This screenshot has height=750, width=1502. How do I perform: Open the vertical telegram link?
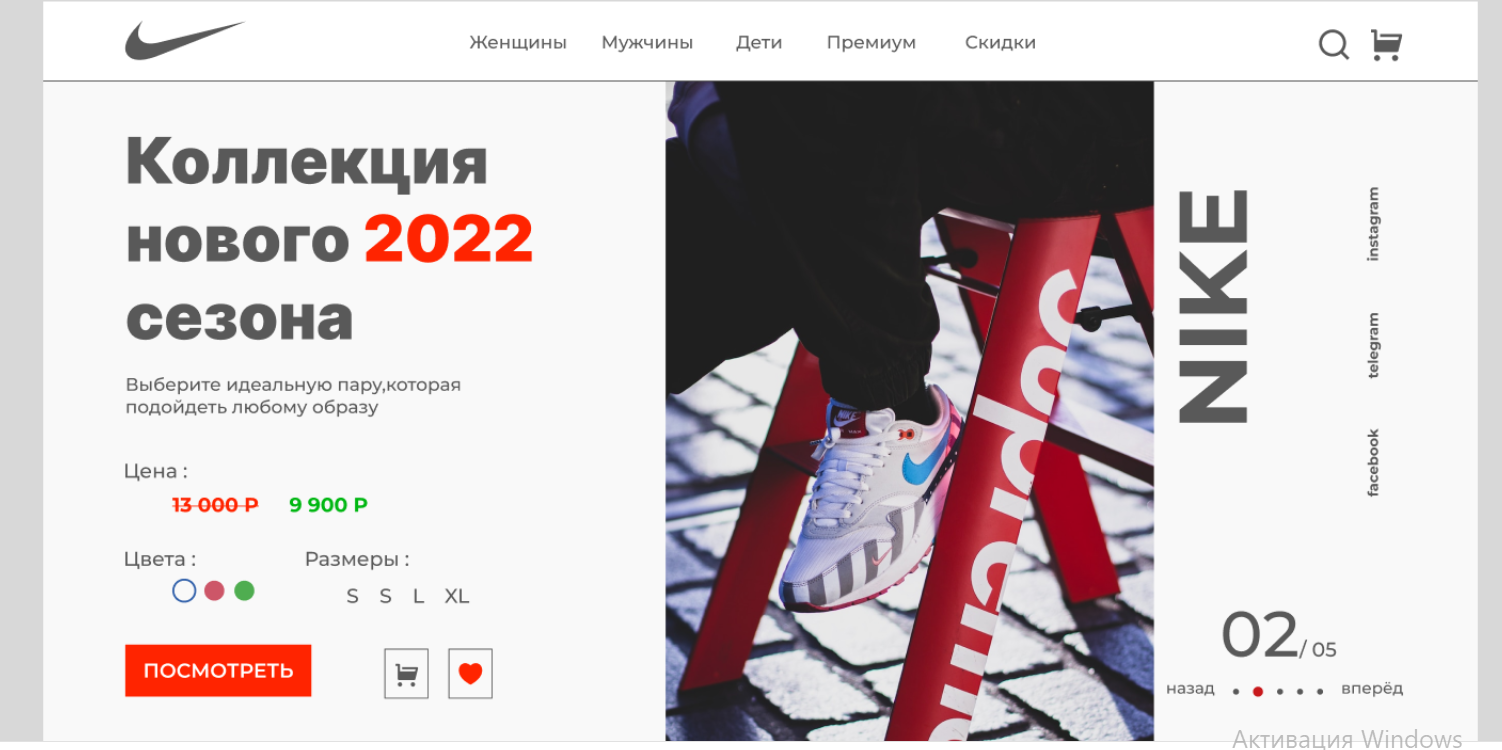point(1373,345)
